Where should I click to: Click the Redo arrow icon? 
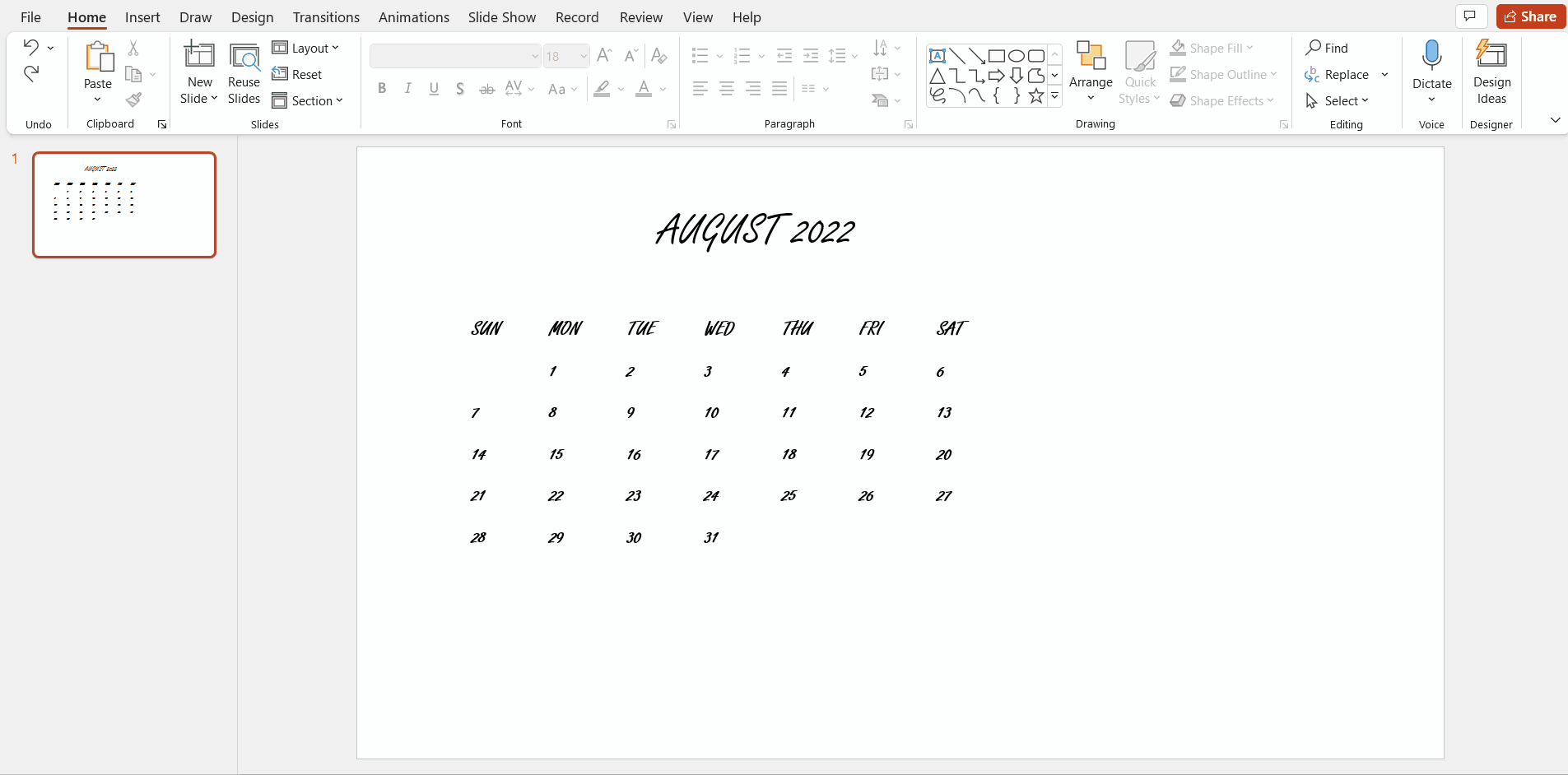(x=31, y=74)
